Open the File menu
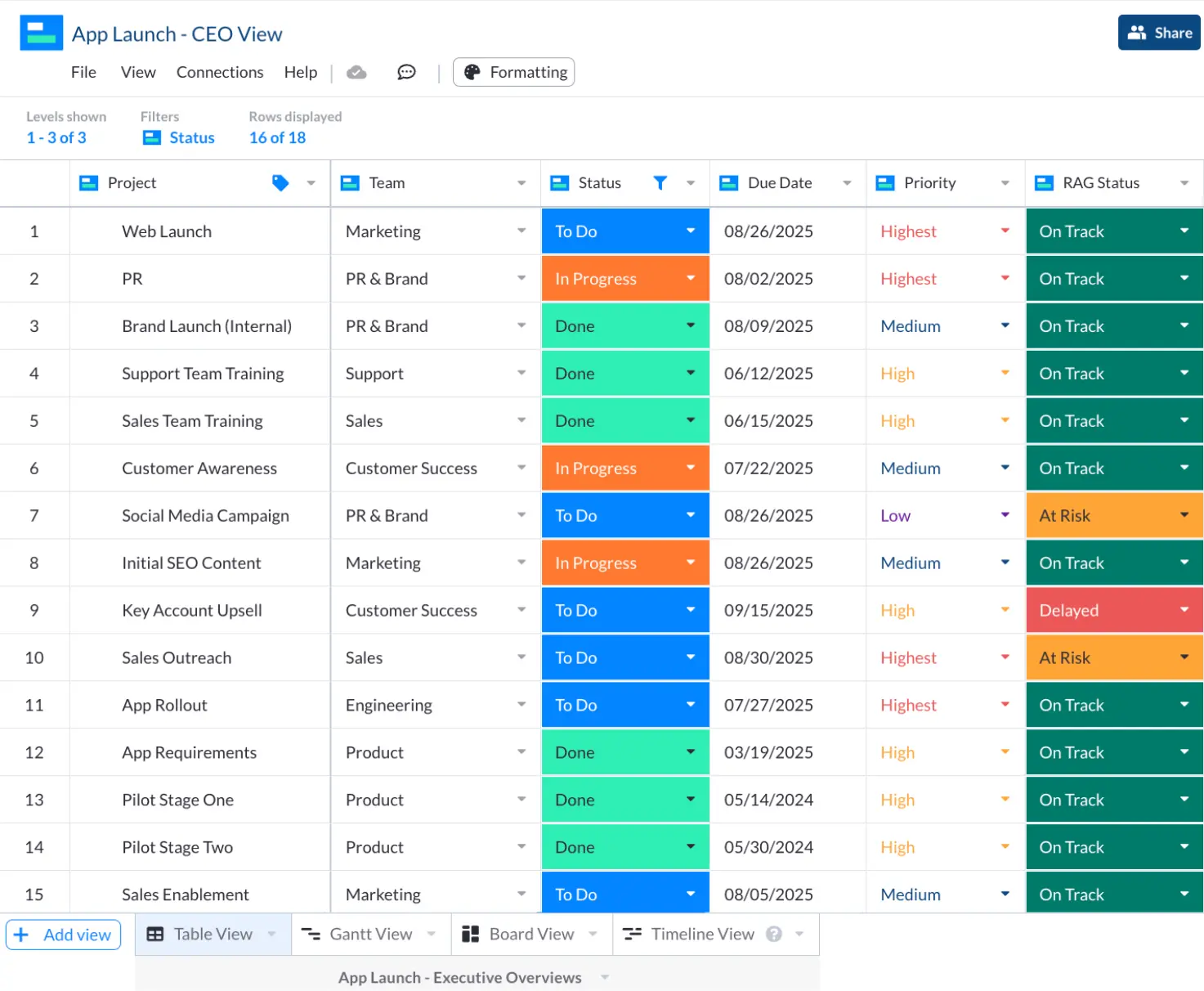The image size is (1204, 991). point(83,72)
